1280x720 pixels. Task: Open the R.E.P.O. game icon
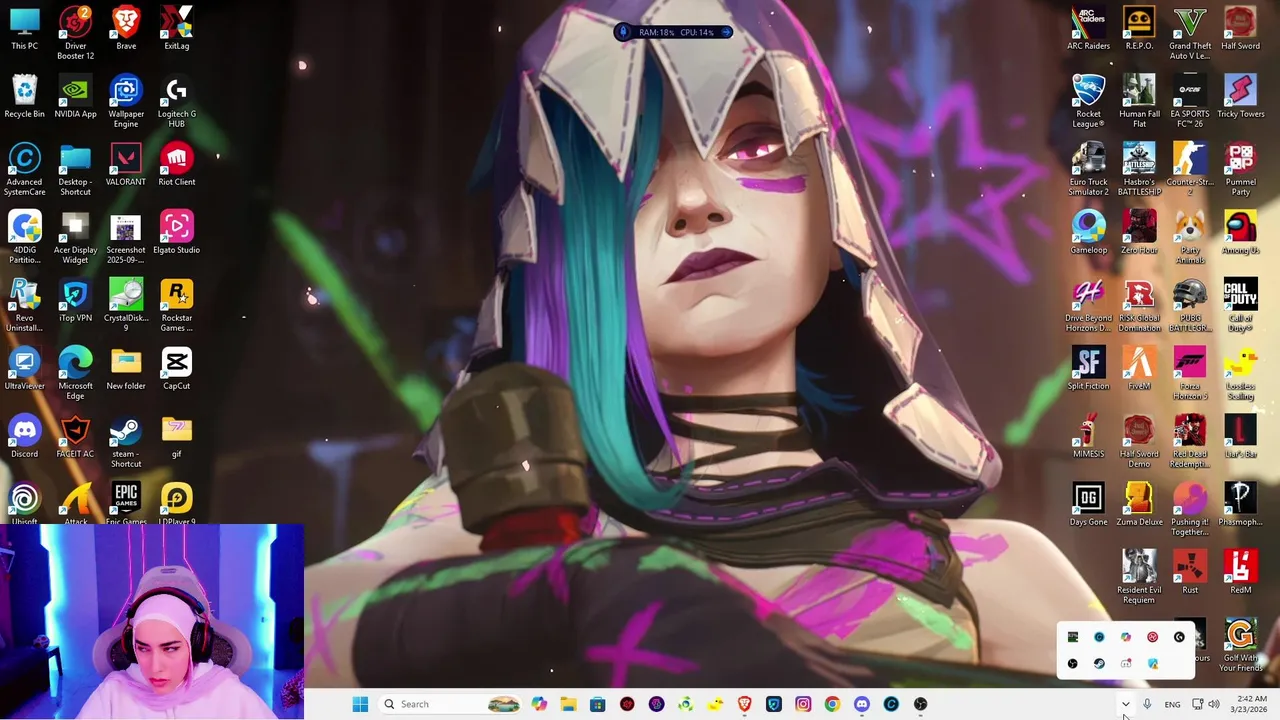click(x=1139, y=29)
